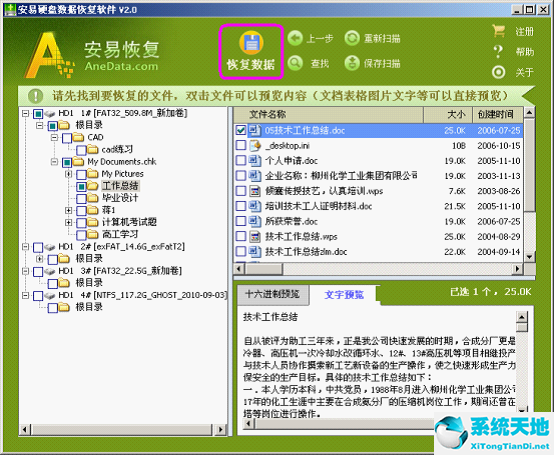
Task: Click the 注册 shopping cart icon
Action: point(499,31)
